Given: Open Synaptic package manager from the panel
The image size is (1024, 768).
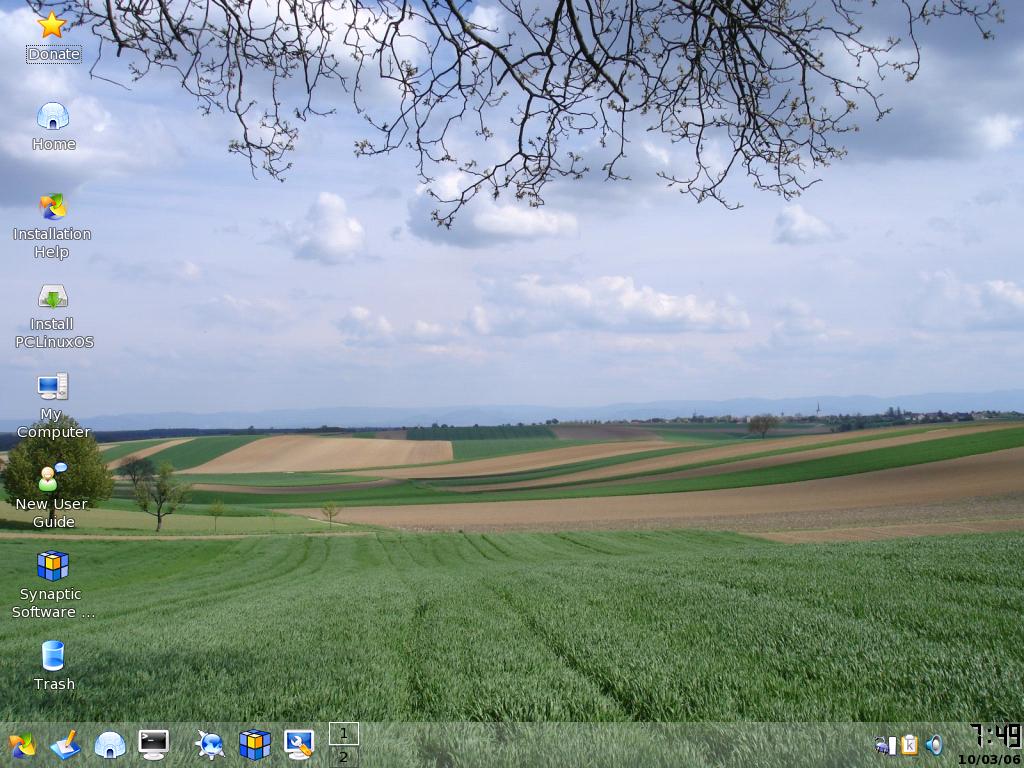Looking at the screenshot, I should click(254, 745).
